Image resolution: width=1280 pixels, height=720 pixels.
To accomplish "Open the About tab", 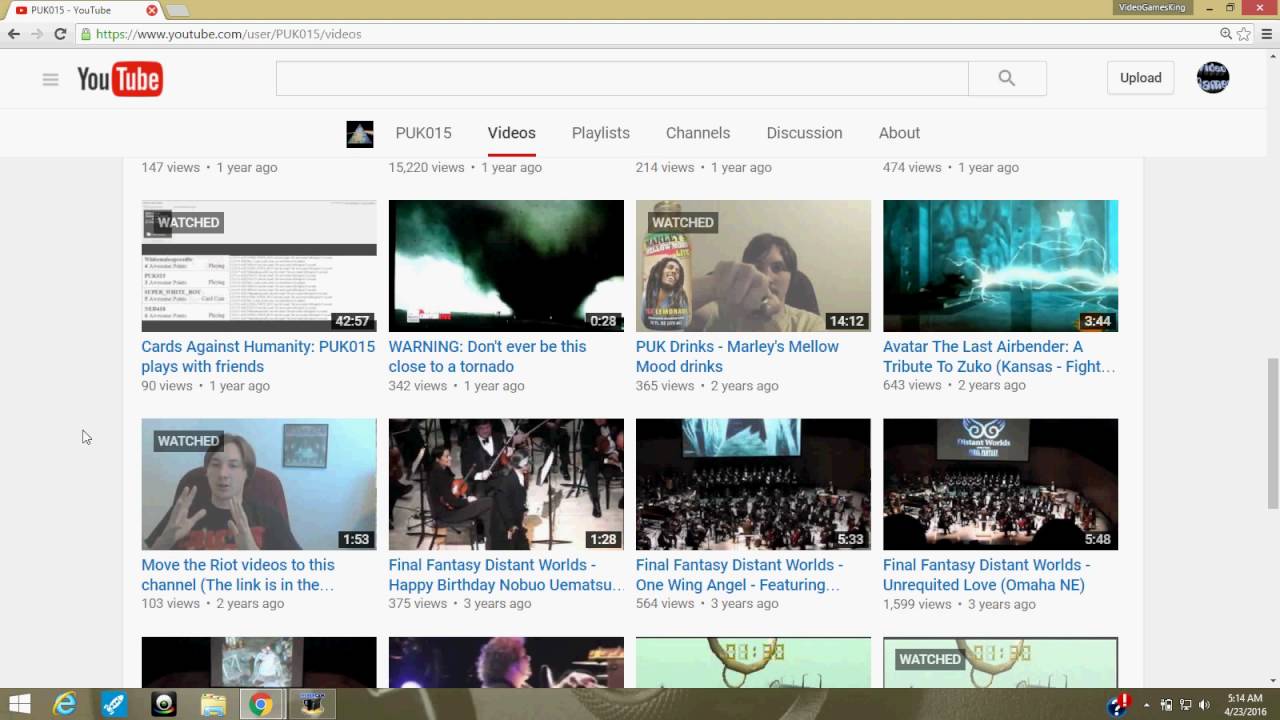I will click(x=899, y=133).
